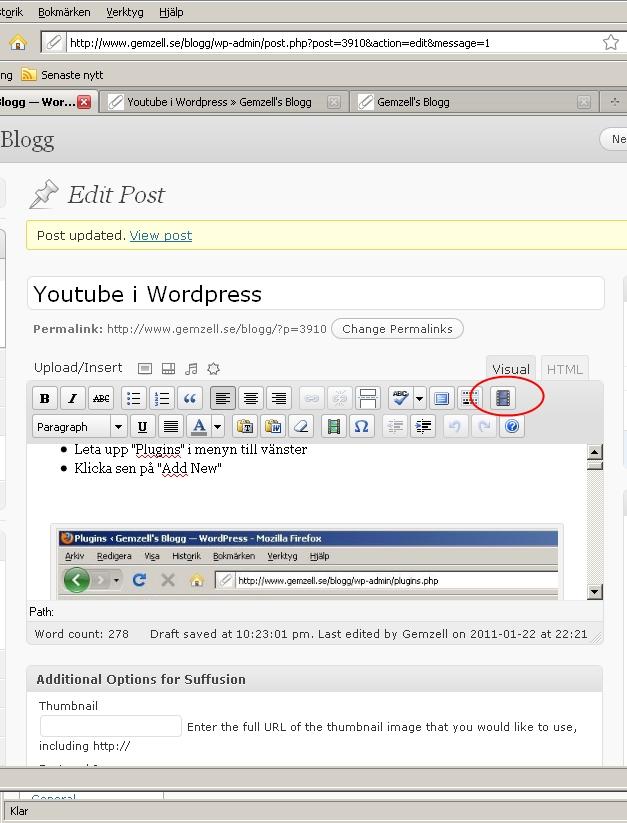
Task: Go to the browser home page
Action: pyautogui.click(x=18, y=43)
